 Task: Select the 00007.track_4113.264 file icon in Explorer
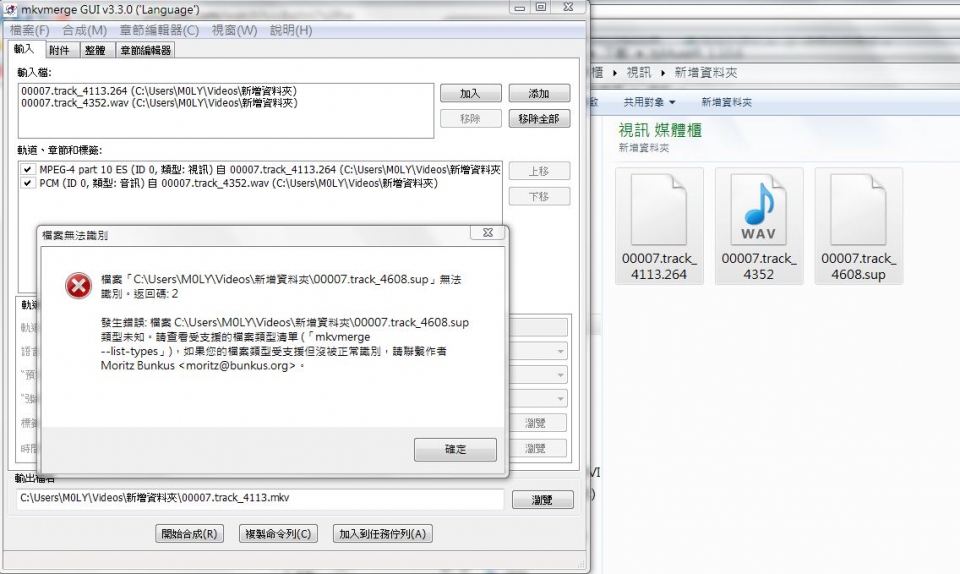coord(659,226)
